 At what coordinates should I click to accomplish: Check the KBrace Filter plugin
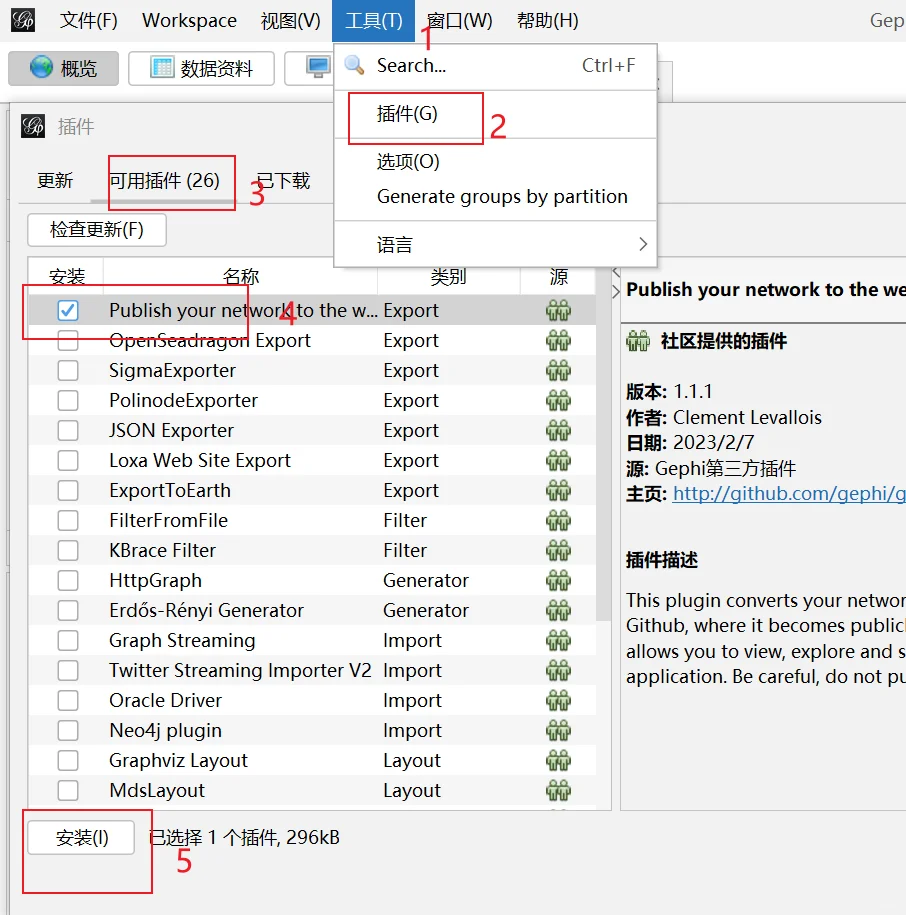coord(68,550)
